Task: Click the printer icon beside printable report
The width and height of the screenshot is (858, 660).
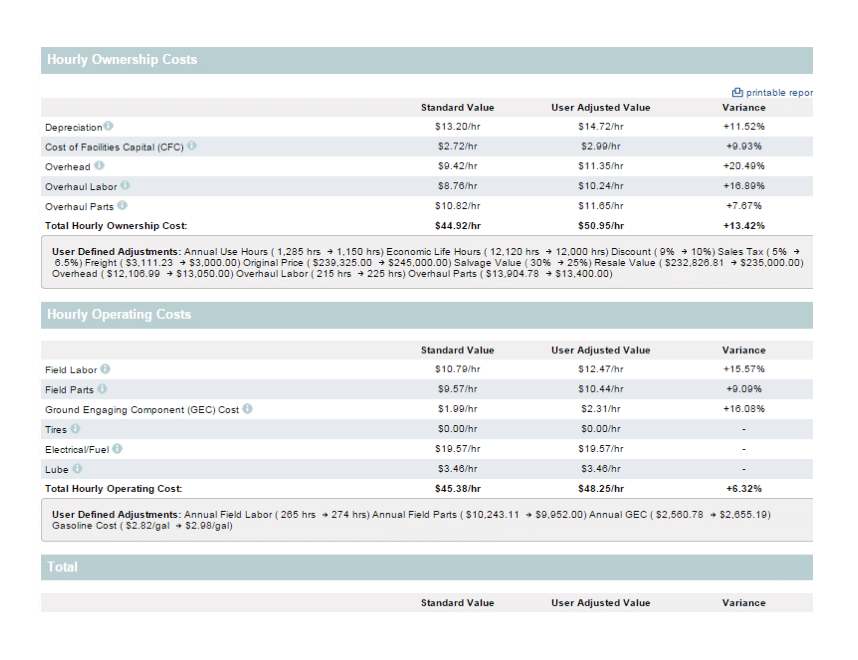Action: (x=737, y=91)
